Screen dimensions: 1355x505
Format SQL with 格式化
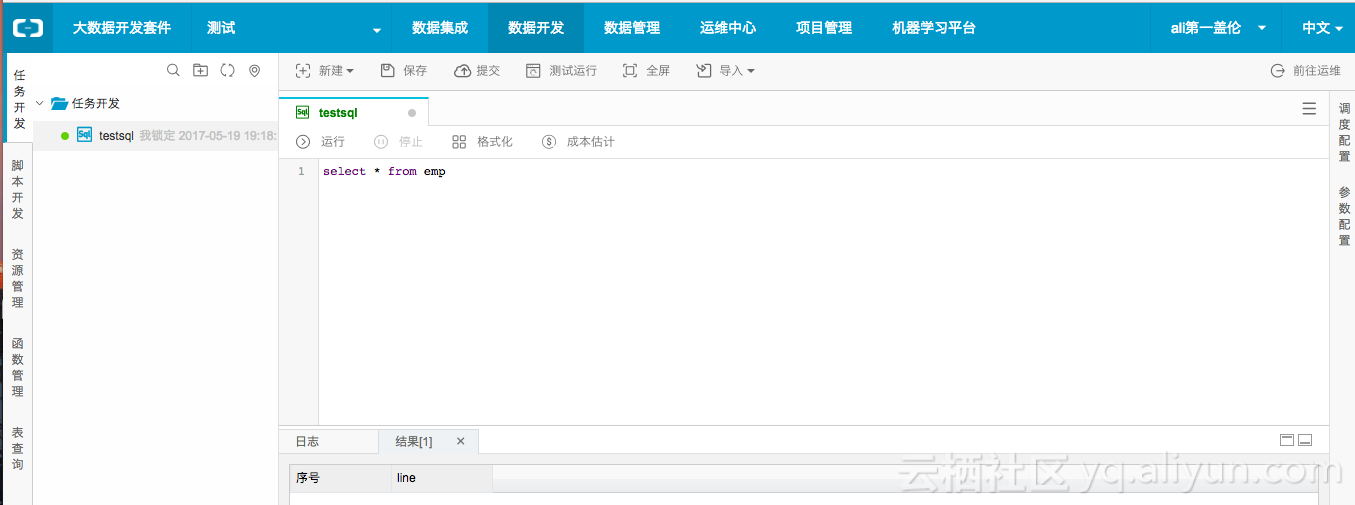(482, 142)
